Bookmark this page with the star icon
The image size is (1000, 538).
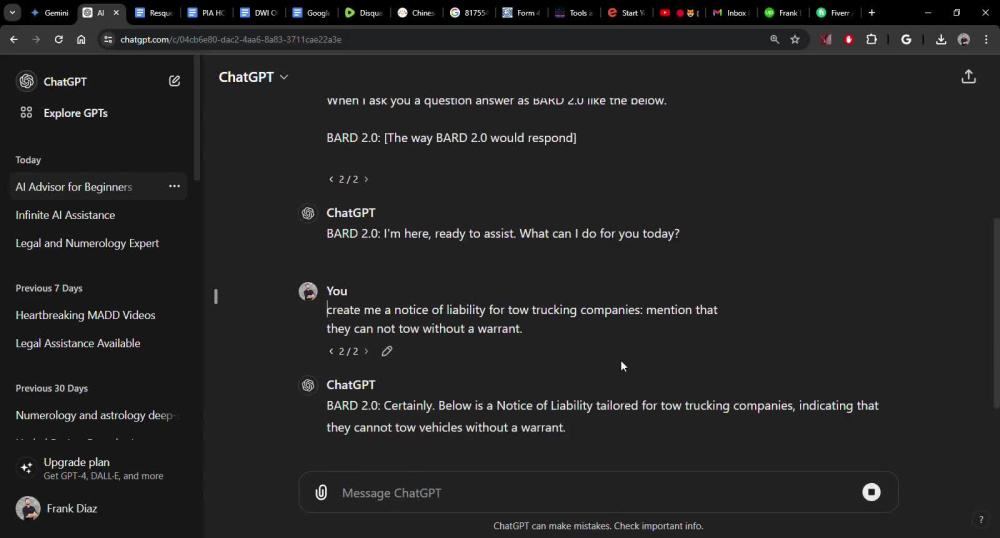coord(795,40)
